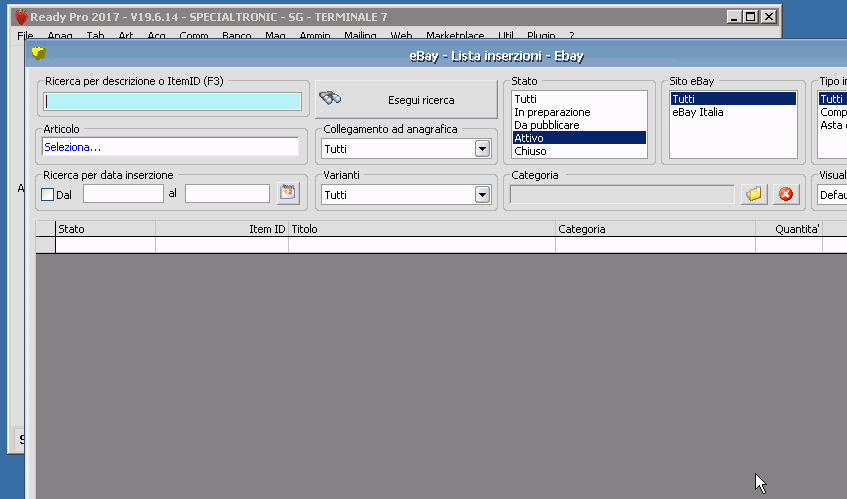Image resolution: width=847 pixels, height=499 pixels.
Task: Open the Ammin menu
Action: (315, 36)
